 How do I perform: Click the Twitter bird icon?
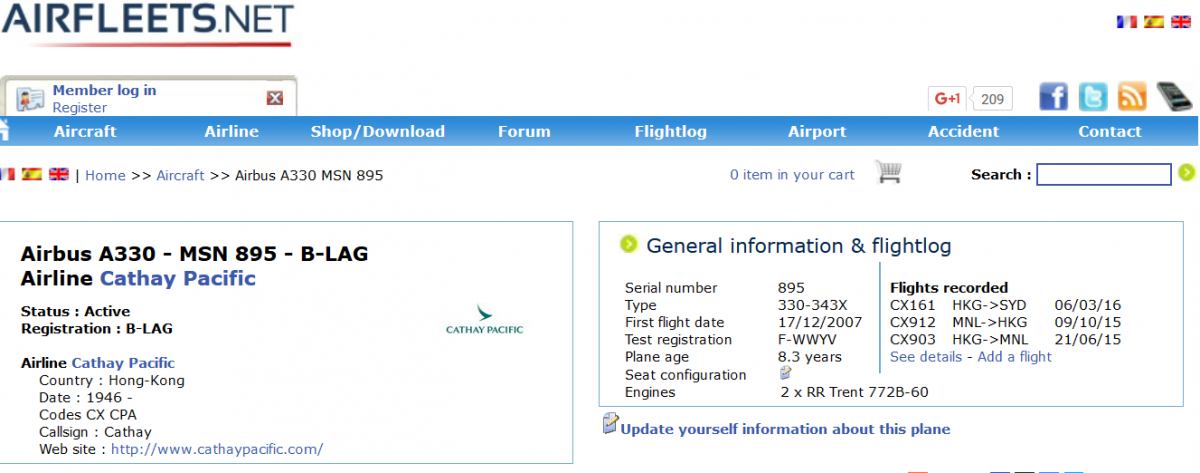pos(1093,96)
